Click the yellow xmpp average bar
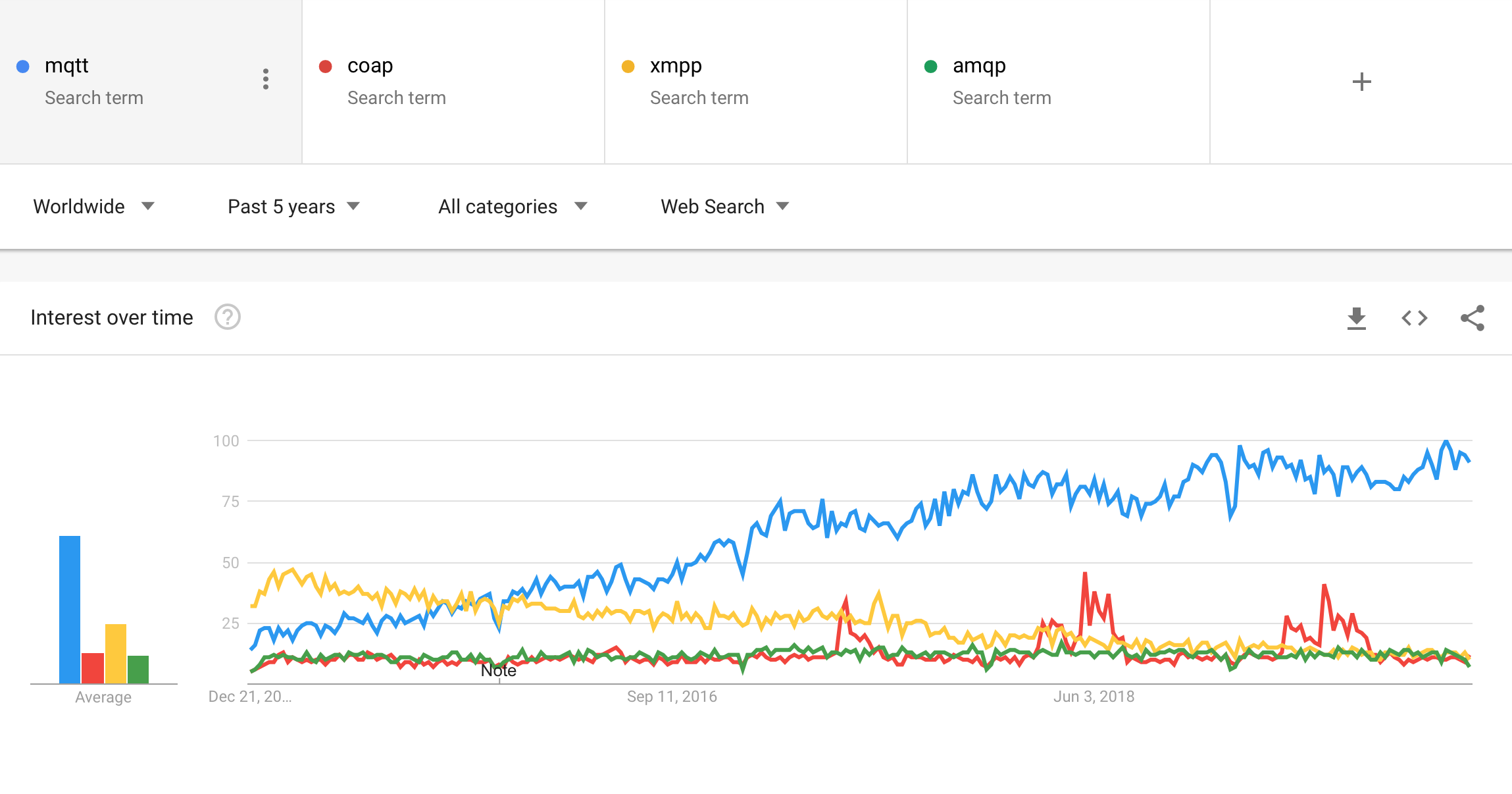Image resolution: width=1512 pixels, height=794 pixels. (116, 653)
